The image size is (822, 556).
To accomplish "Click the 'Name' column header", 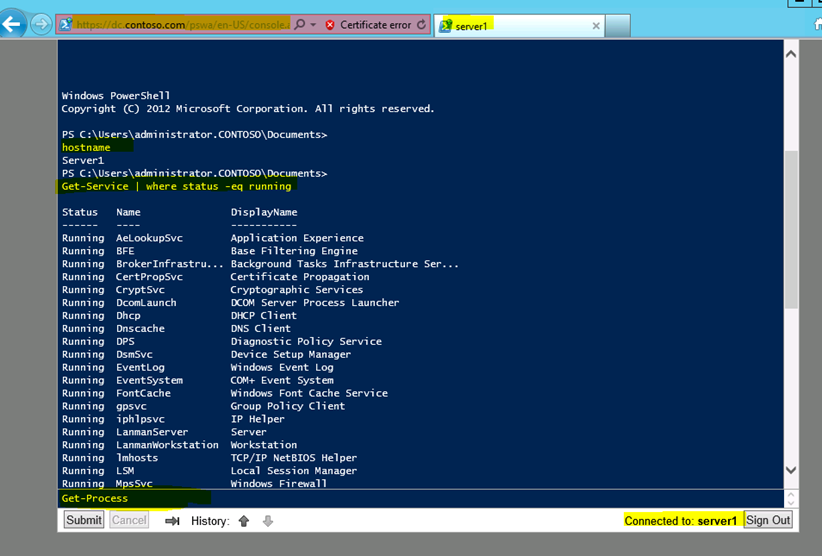I will point(128,212).
